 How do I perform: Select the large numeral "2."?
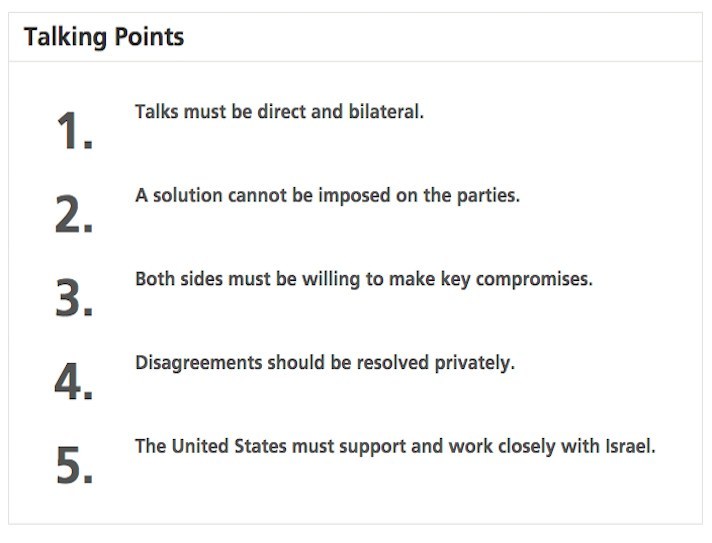pyautogui.click(x=73, y=215)
